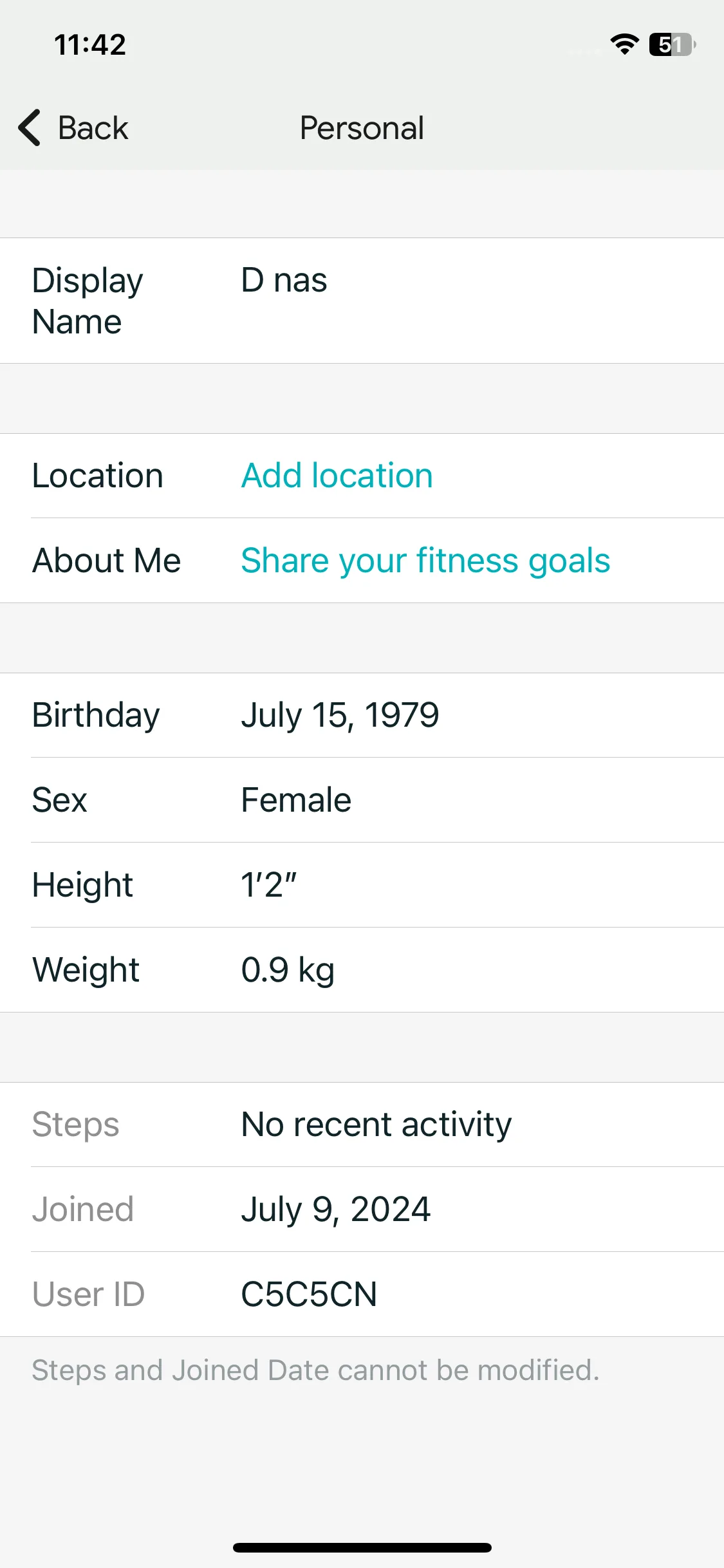Tap the Wi-Fi status icon
Image resolution: width=724 pixels, height=1568 pixels.
(x=624, y=44)
